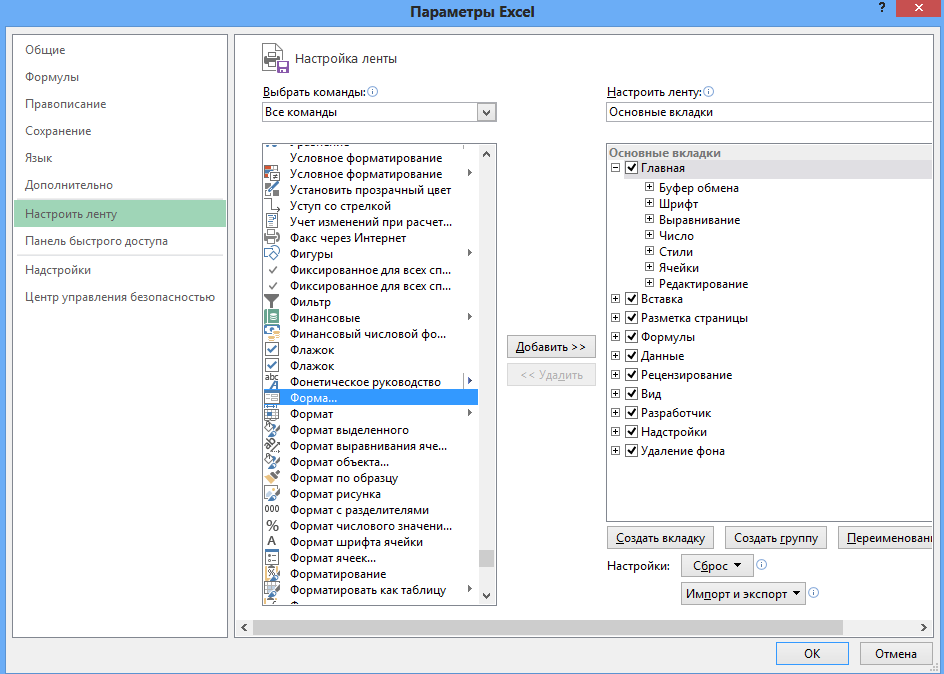The image size is (944, 674).
Task: Click the 'Фигуры' shapes icon
Action: pyautogui.click(x=272, y=253)
